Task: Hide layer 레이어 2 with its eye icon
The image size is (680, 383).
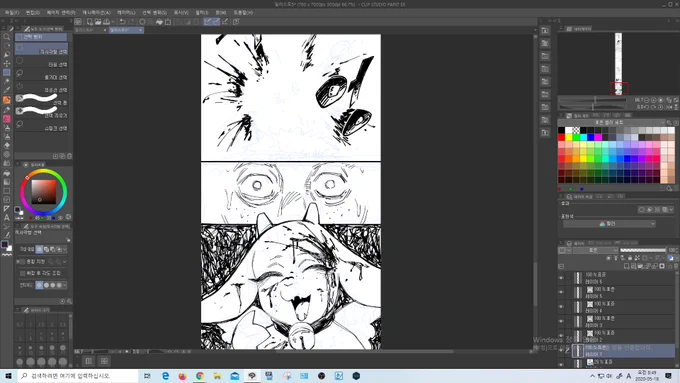Action: pyautogui.click(x=561, y=336)
